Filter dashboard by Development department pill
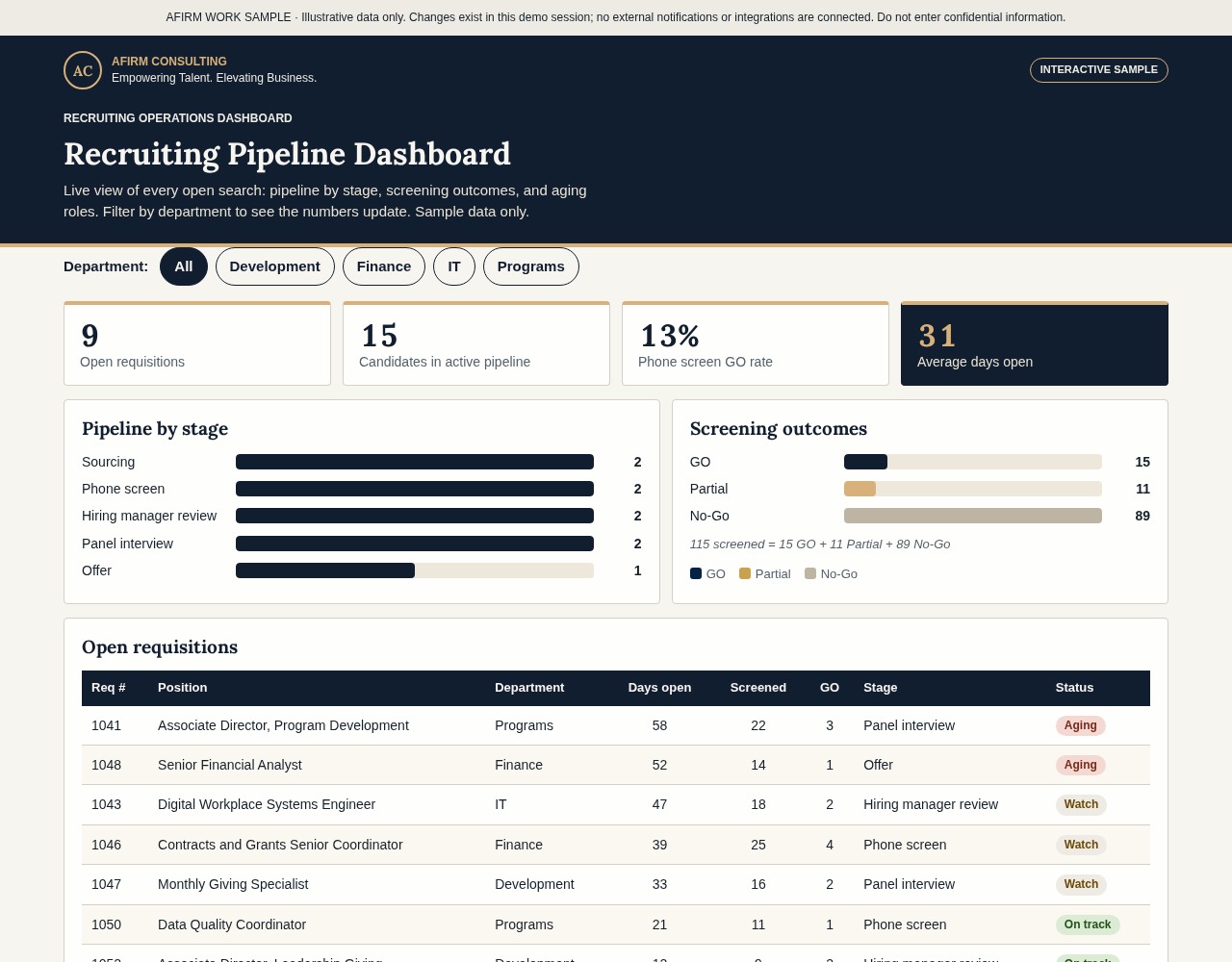This screenshot has width=1232, height=962. 275,266
